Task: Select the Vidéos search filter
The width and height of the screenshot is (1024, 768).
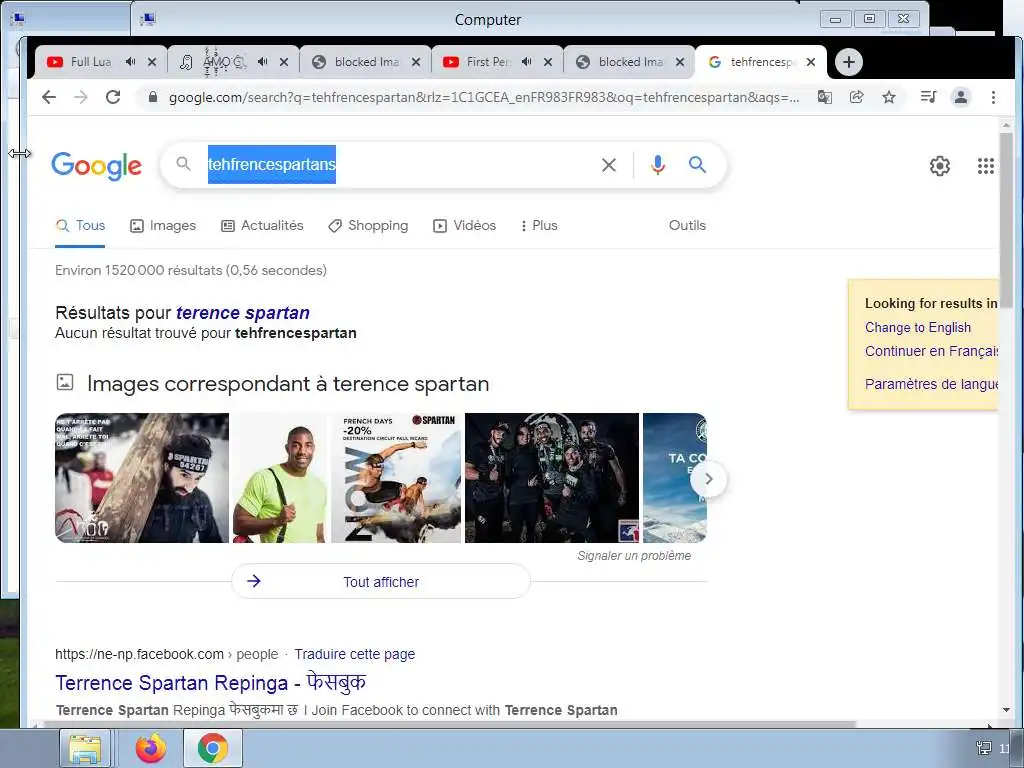Action: coord(464,226)
